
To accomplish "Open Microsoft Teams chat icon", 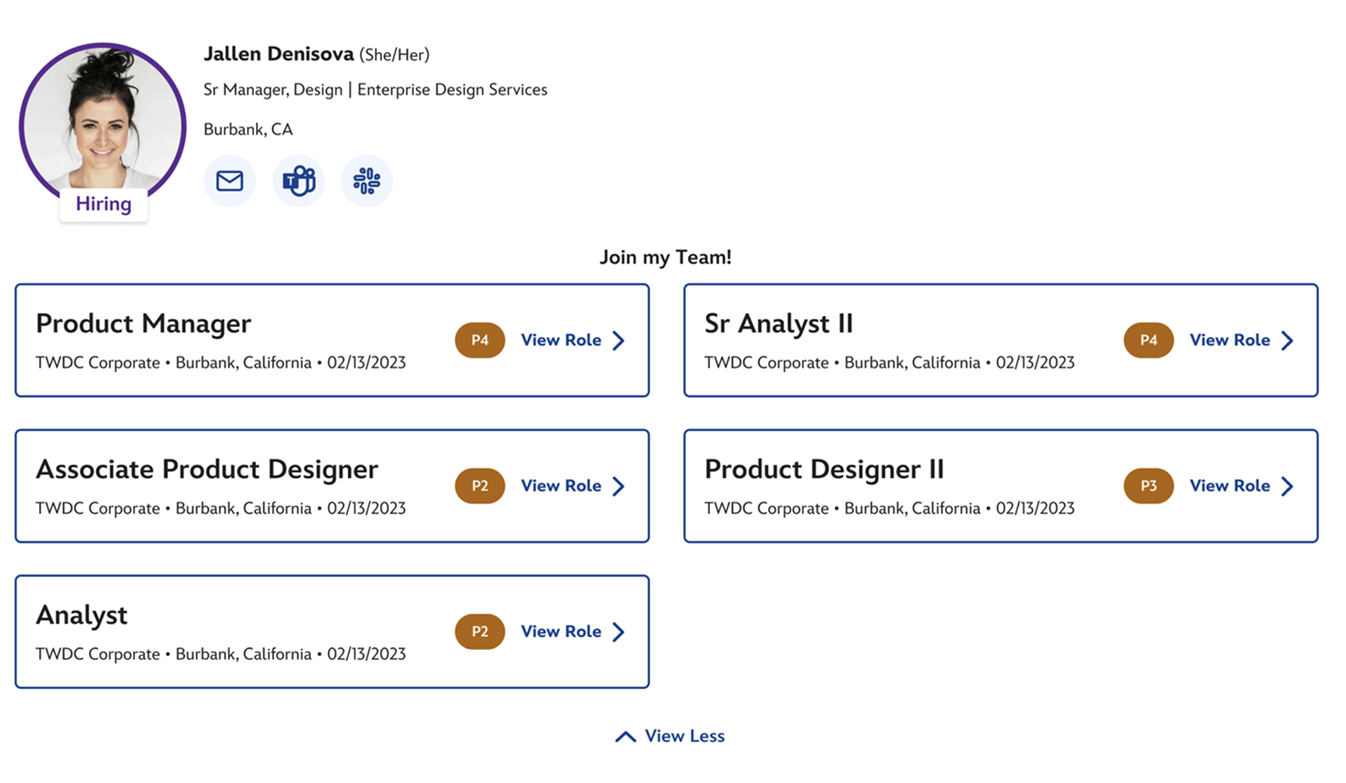I will [x=298, y=181].
